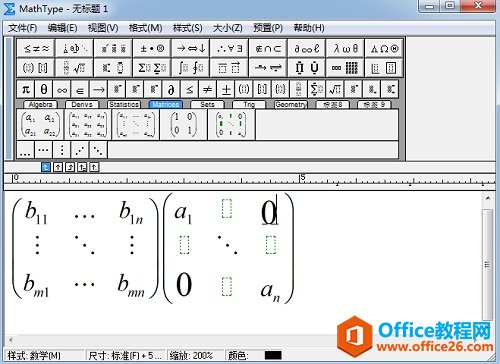The image size is (500, 364).
Task: Open the 样式(S) menu
Action: tap(188, 28)
